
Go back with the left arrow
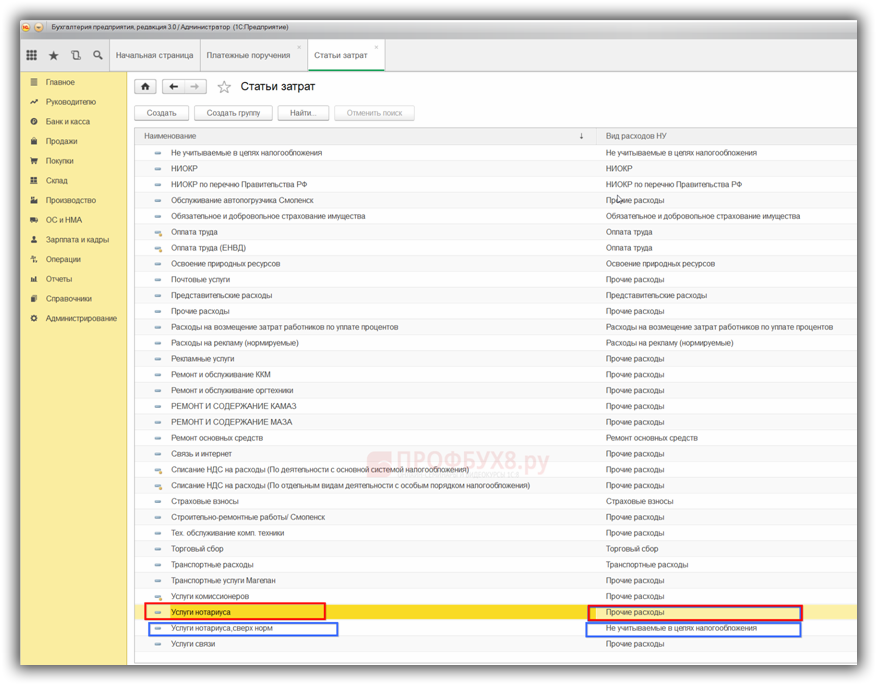[174, 87]
